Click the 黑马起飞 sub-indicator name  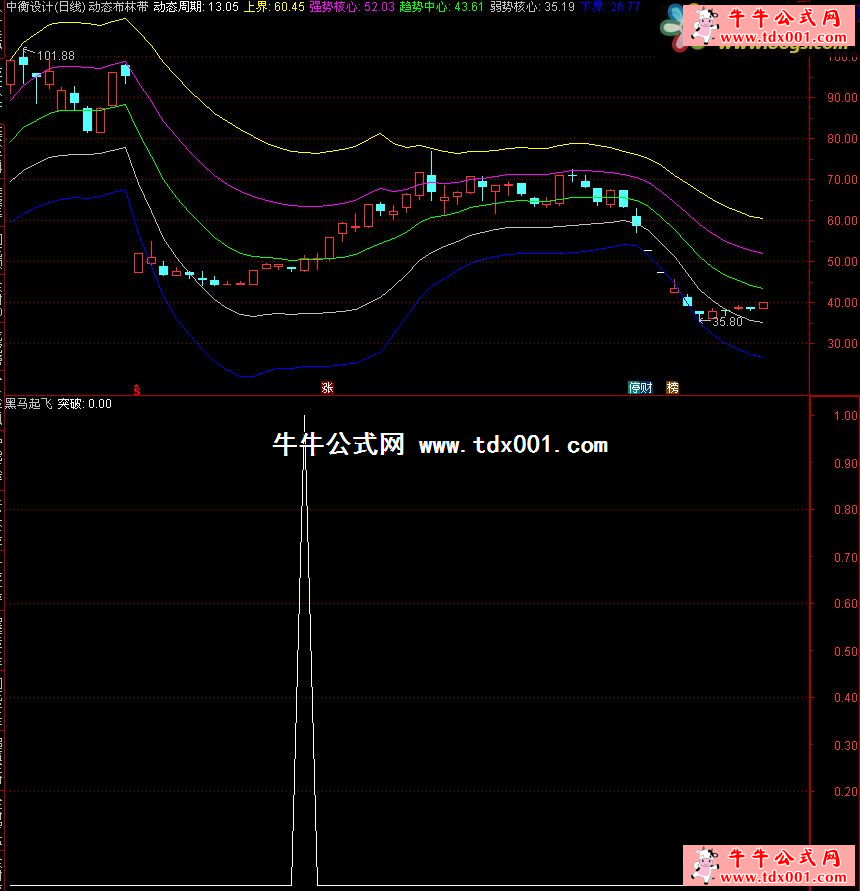pyautogui.click(x=28, y=404)
